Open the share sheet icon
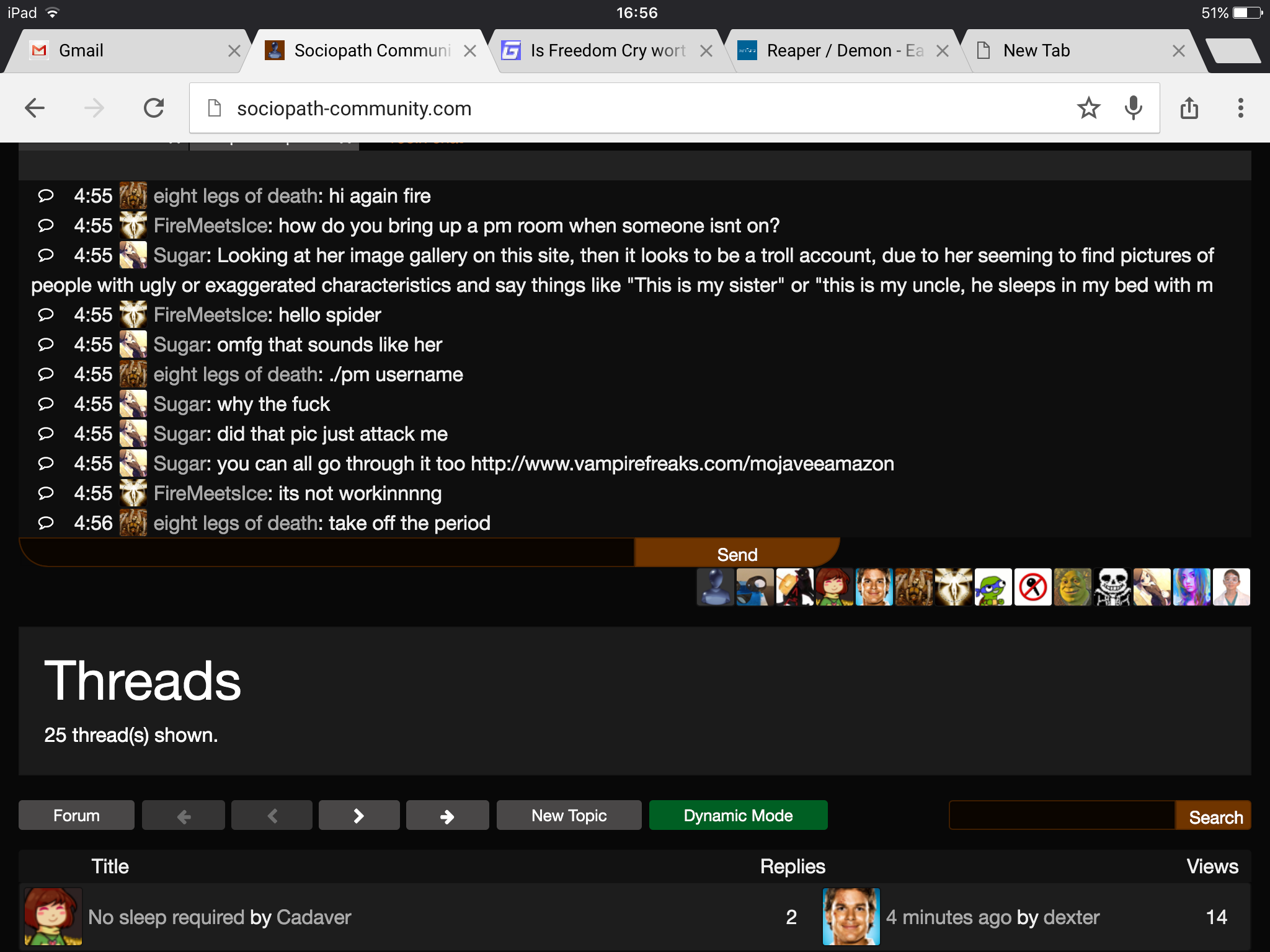The height and width of the screenshot is (952, 1270). click(x=1189, y=108)
